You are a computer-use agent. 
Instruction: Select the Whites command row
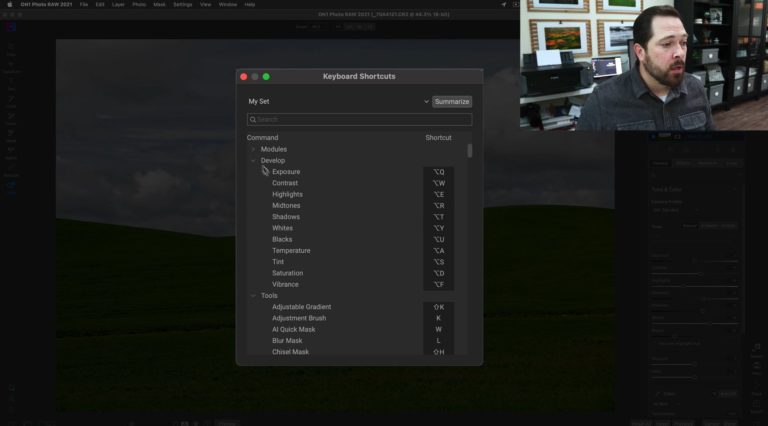click(282, 228)
